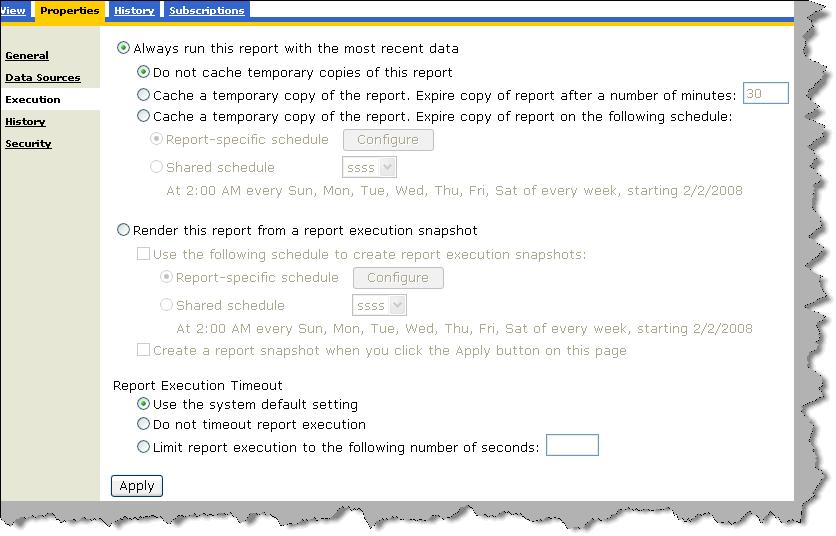Select cache expiring after number of minutes
This screenshot has width=836, height=536.
point(143,94)
